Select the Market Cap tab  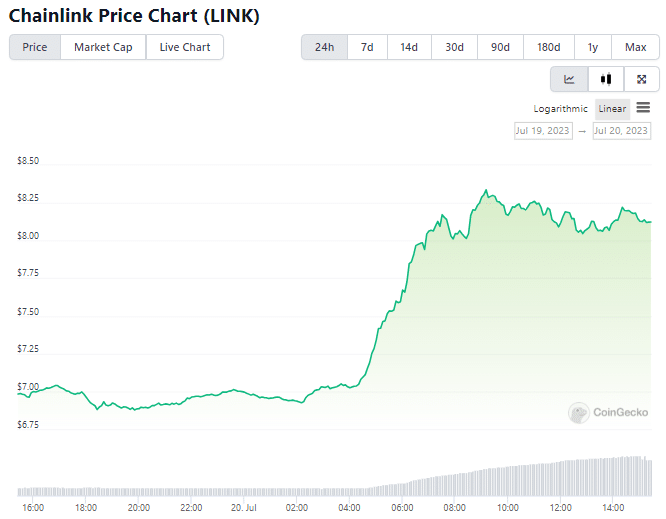click(x=103, y=47)
